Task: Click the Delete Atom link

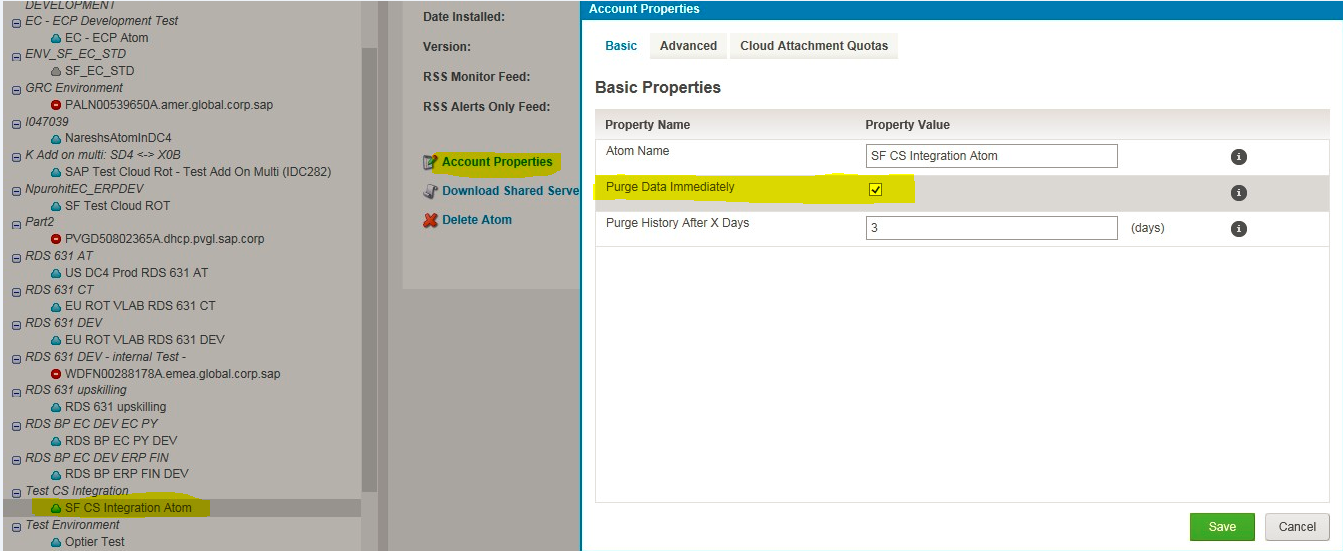Action: coord(477,220)
